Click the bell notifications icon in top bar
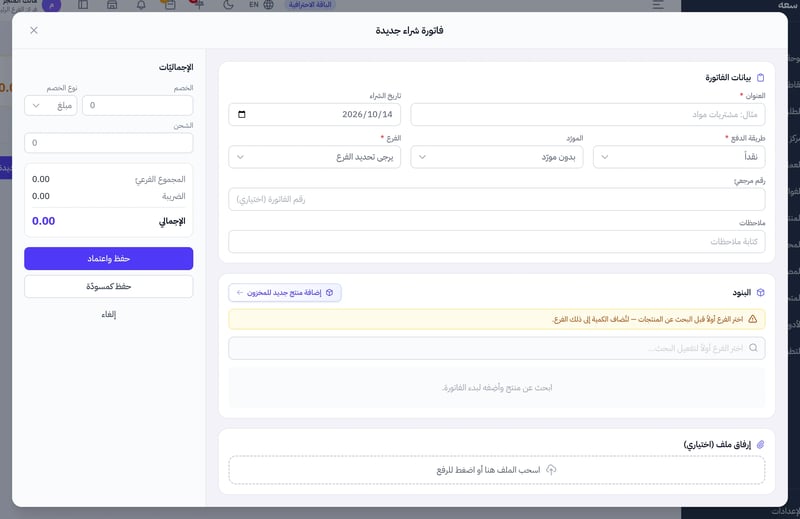The height and width of the screenshot is (519, 800). point(141,5)
